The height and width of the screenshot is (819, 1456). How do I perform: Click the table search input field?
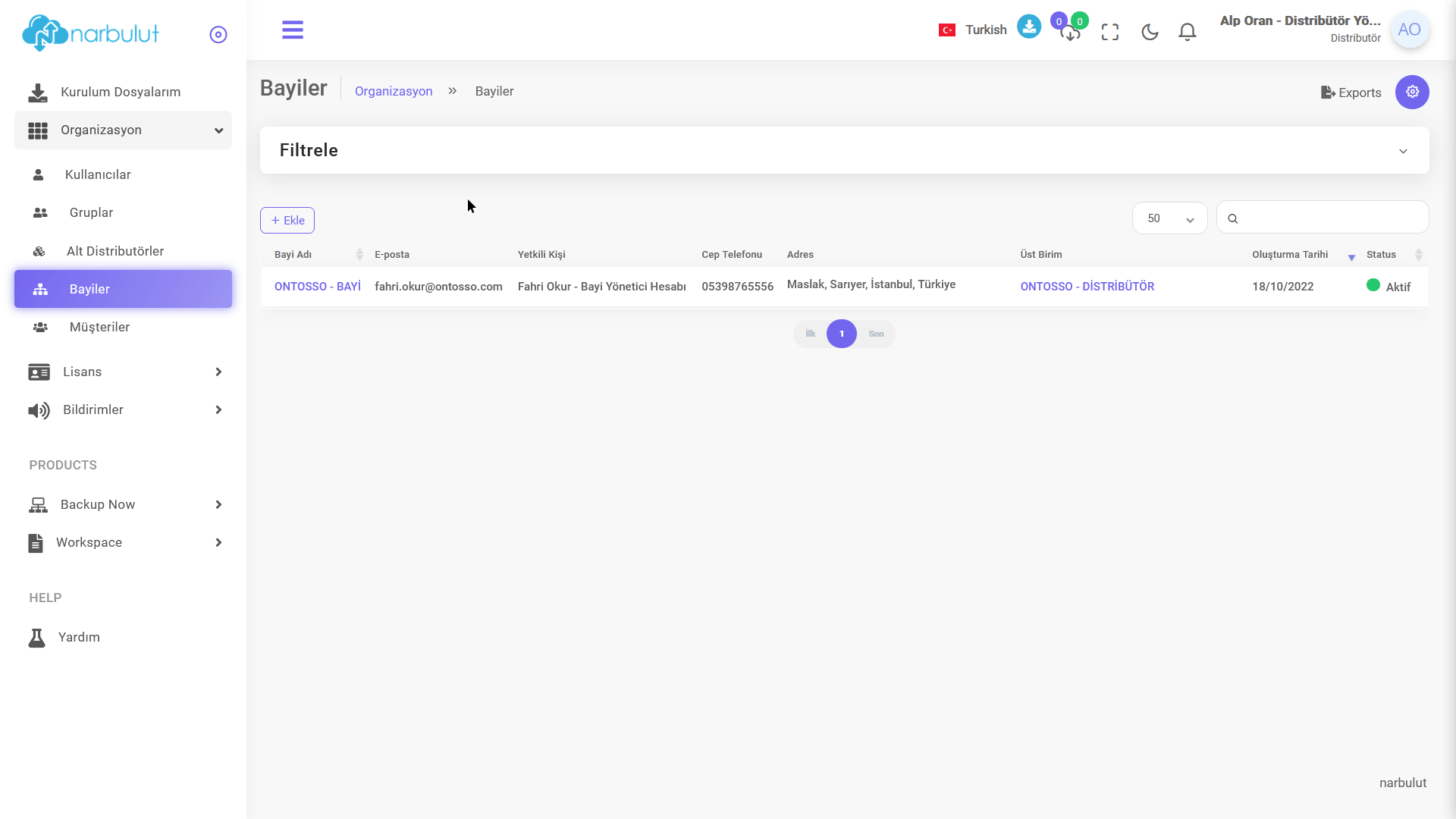coord(1323,218)
